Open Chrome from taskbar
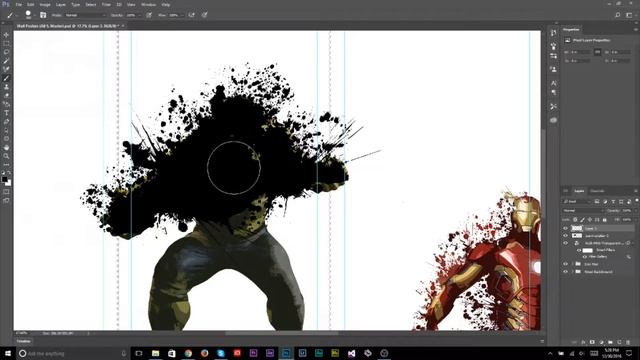This screenshot has height=360, width=640. pos(188,353)
